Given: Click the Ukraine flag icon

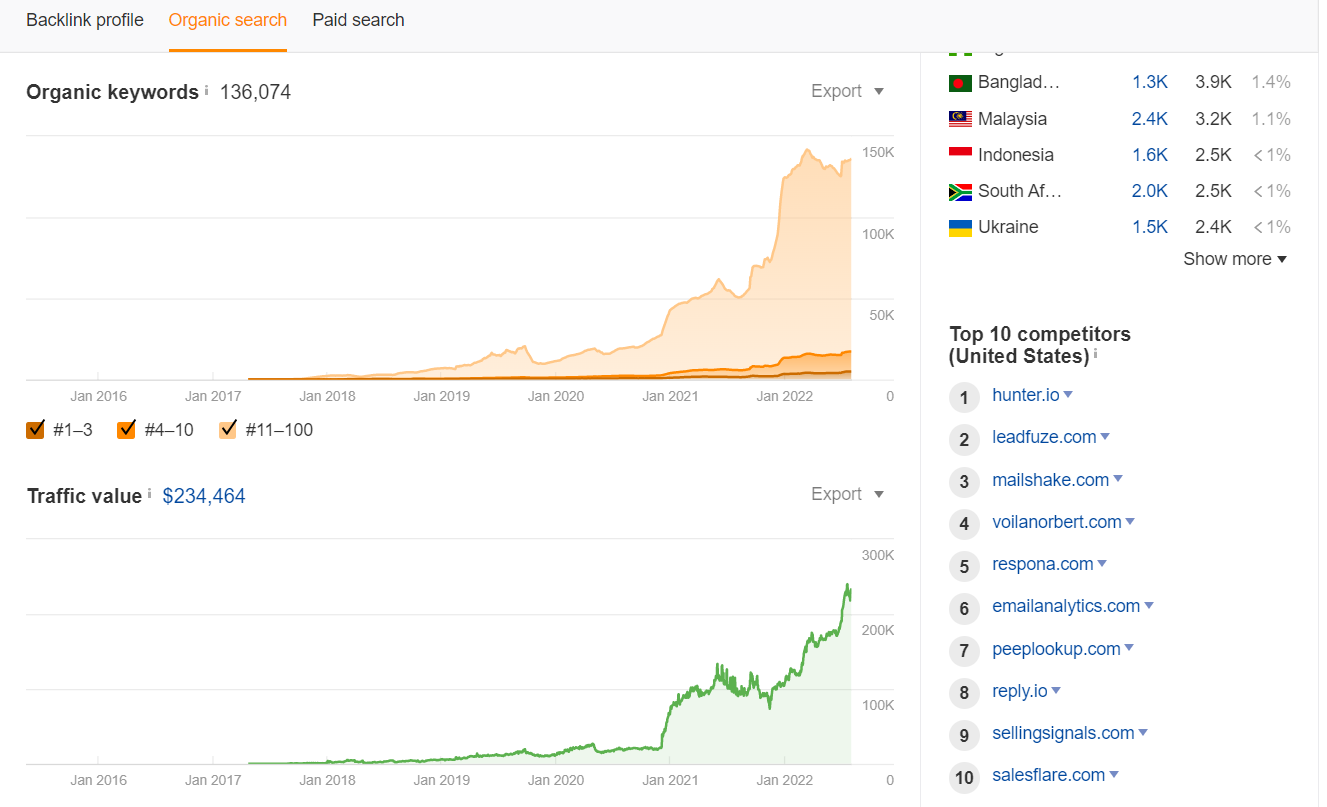Looking at the screenshot, I should click(960, 227).
